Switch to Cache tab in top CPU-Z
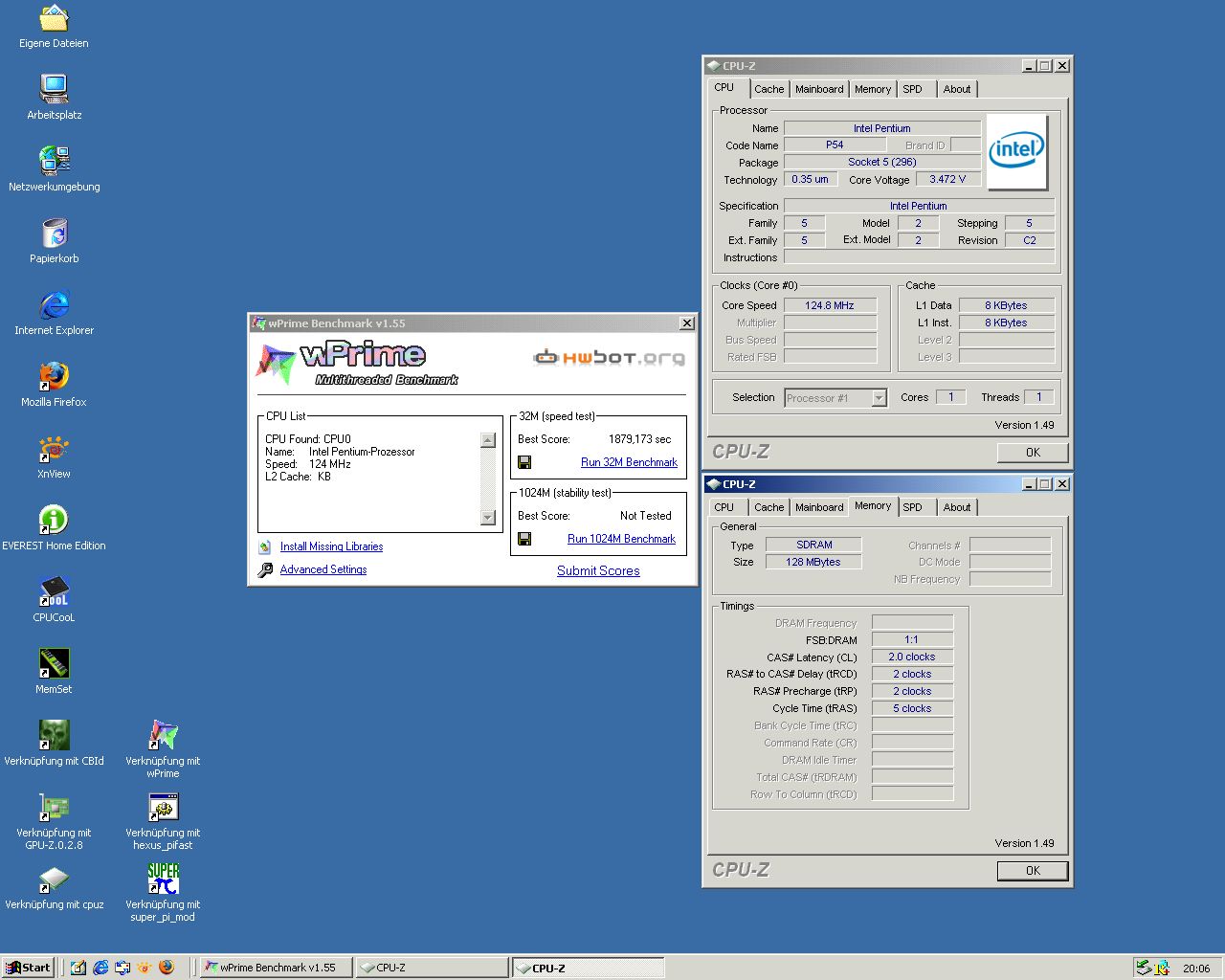This screenshot has height=980, width=1225. 768,89
